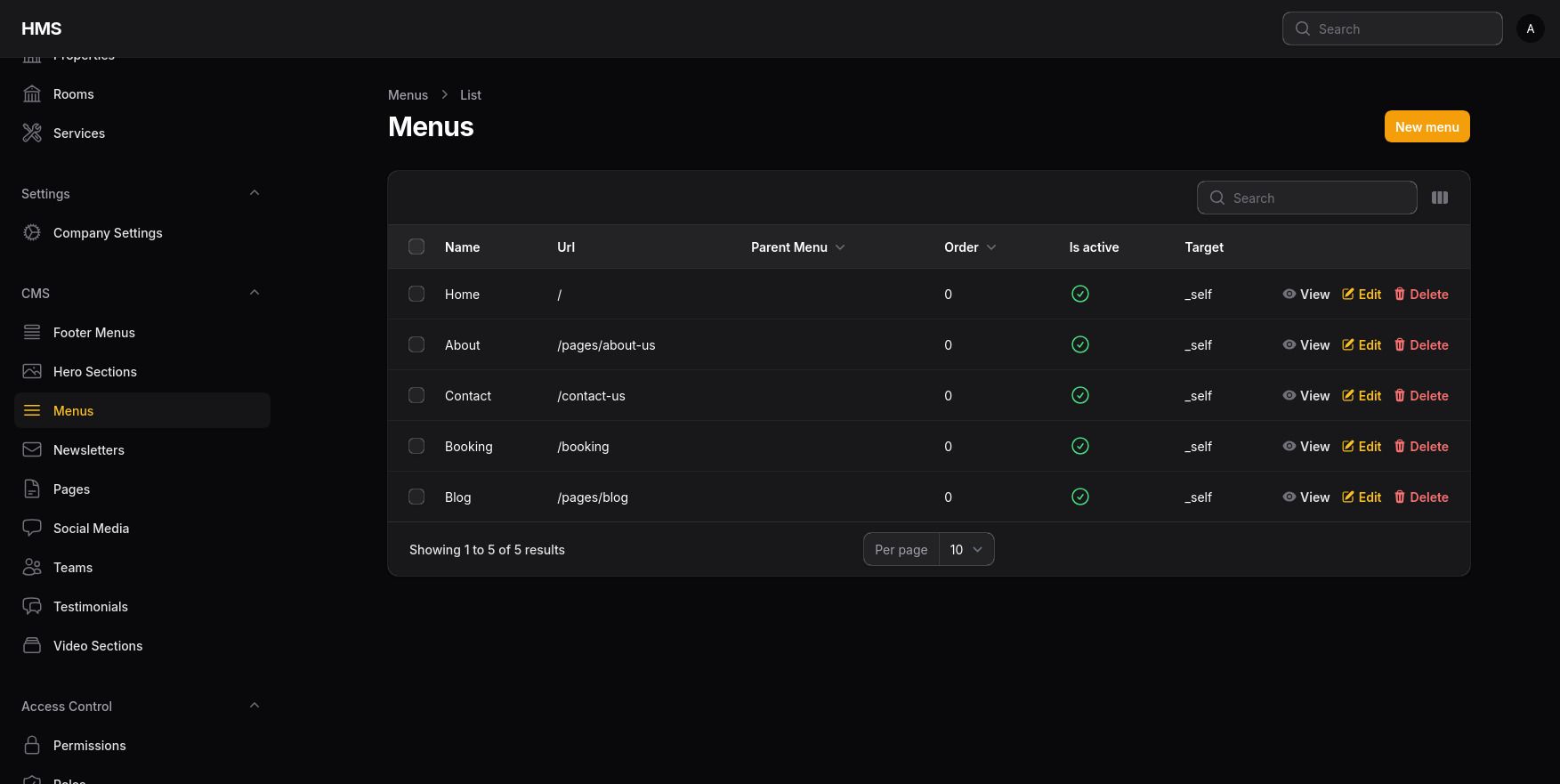Image resolution: width=1560 pixels, height=784 pixels.
Task: Collapse the Settings sidebar group
Action: click(255, 193)
